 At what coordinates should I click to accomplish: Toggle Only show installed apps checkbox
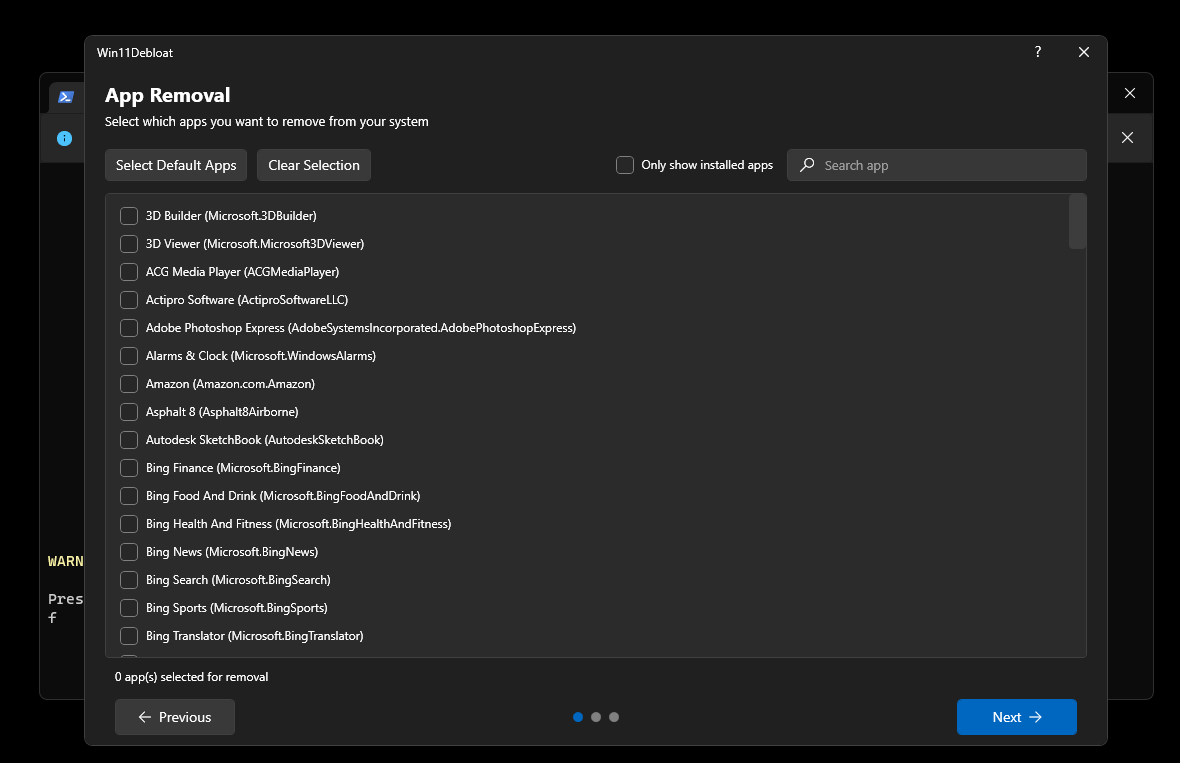pos(625,165)
